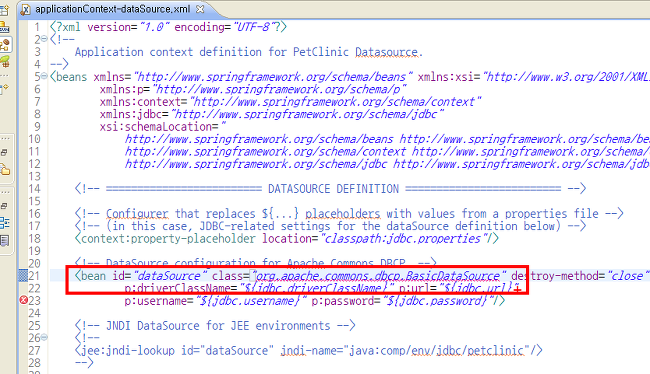This screenshot has width=650, height=374.
Task: Collapse the comment fold at line 2
Action: [44, 39]
